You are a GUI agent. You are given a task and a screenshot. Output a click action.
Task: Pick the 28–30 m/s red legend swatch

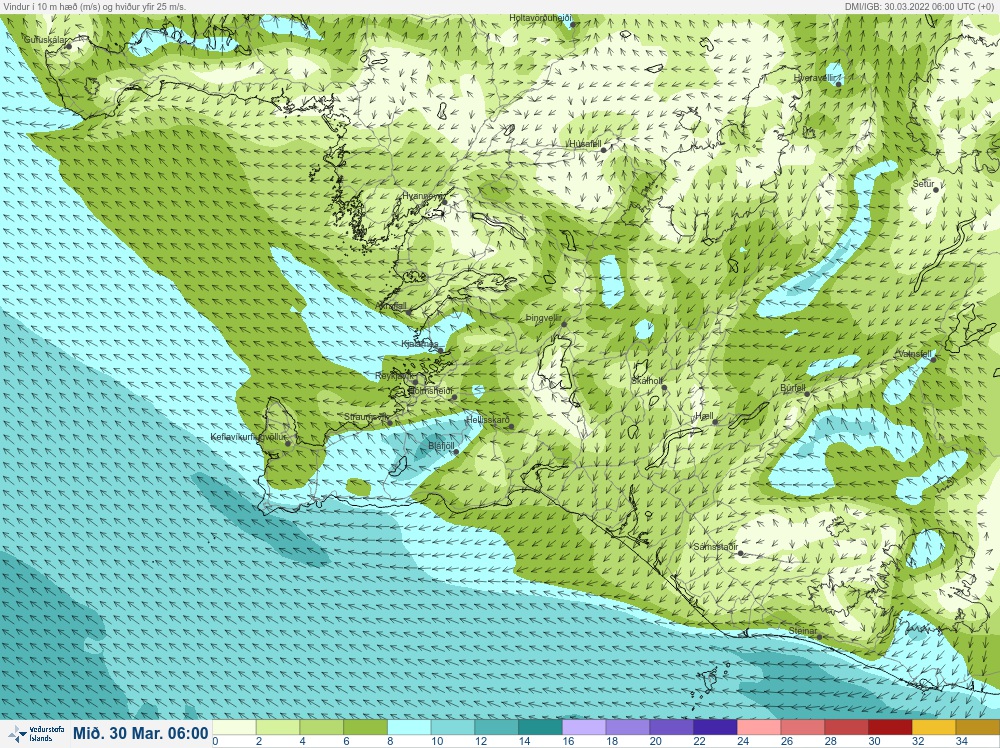[x=846, y=728]
